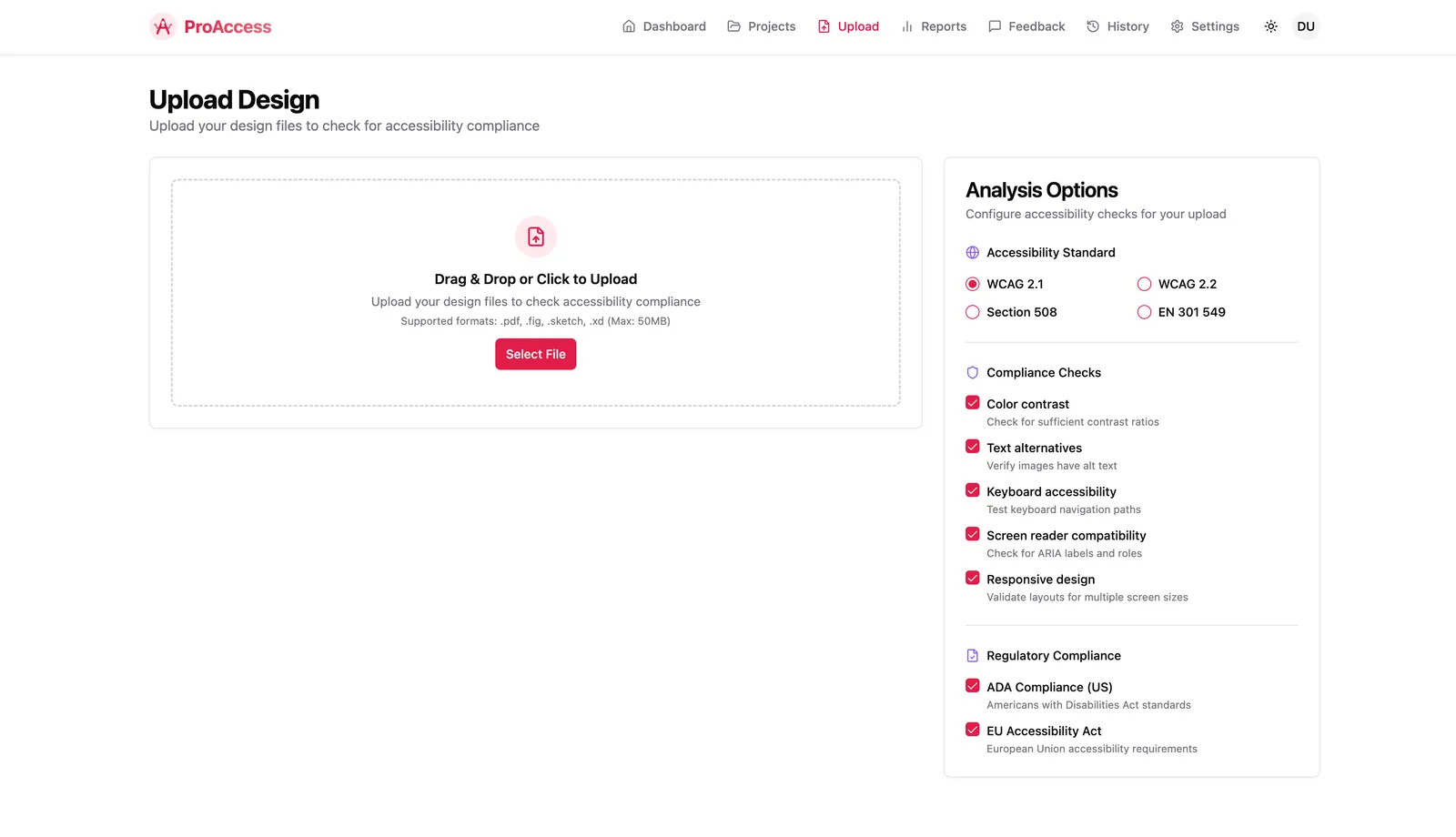Open the DU user avatar
The image size is (1456, 837).
pos(1306,26)
